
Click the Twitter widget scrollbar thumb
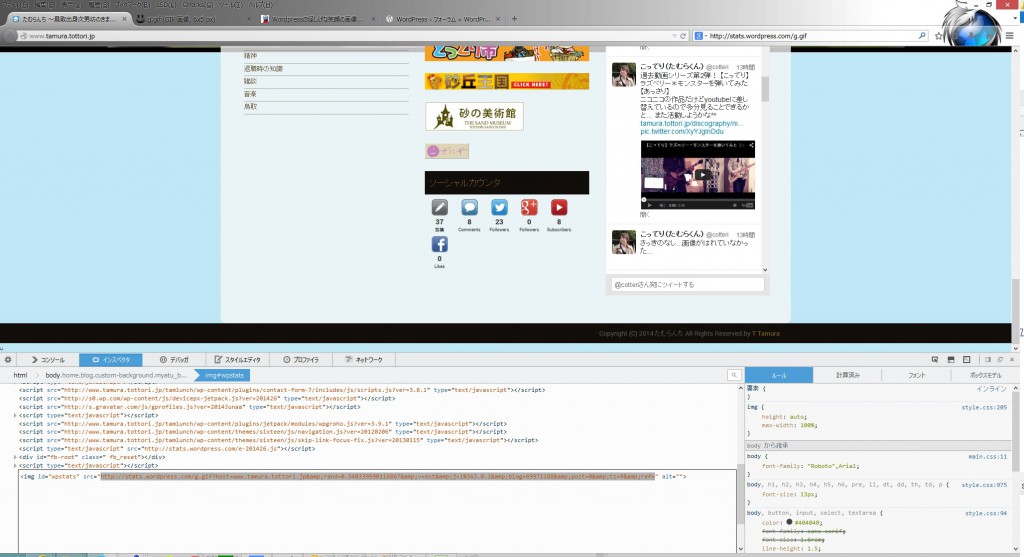pyautogui.click(x=765, y=88)
